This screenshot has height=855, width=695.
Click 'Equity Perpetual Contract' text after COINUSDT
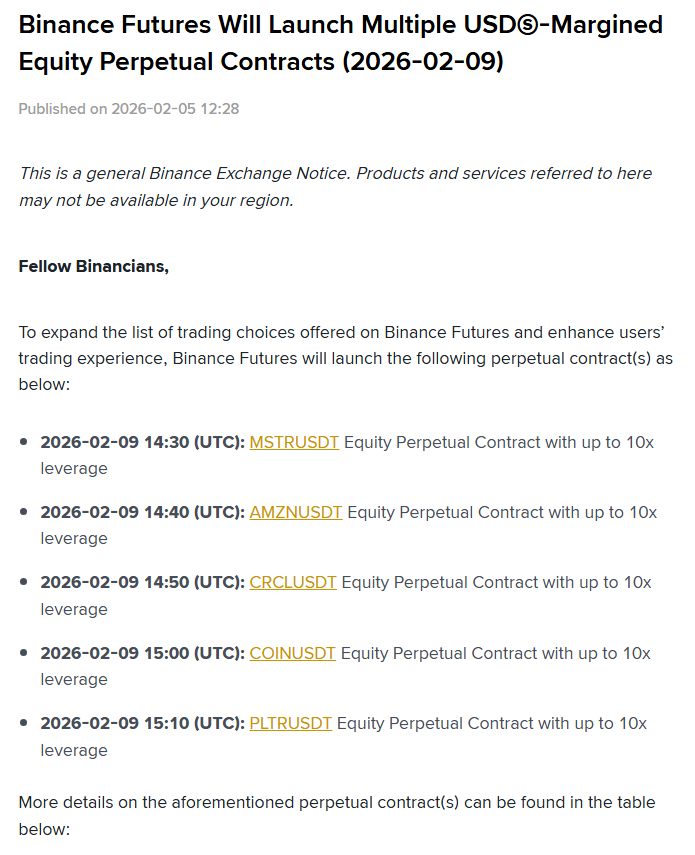[x=439, y=653]
